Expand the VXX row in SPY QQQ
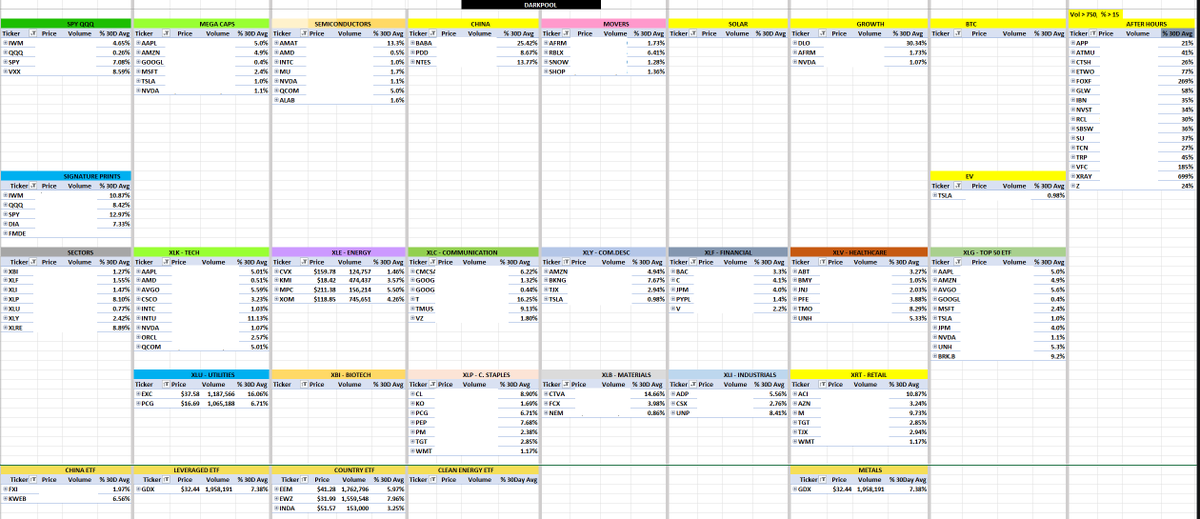 (5, 71)
